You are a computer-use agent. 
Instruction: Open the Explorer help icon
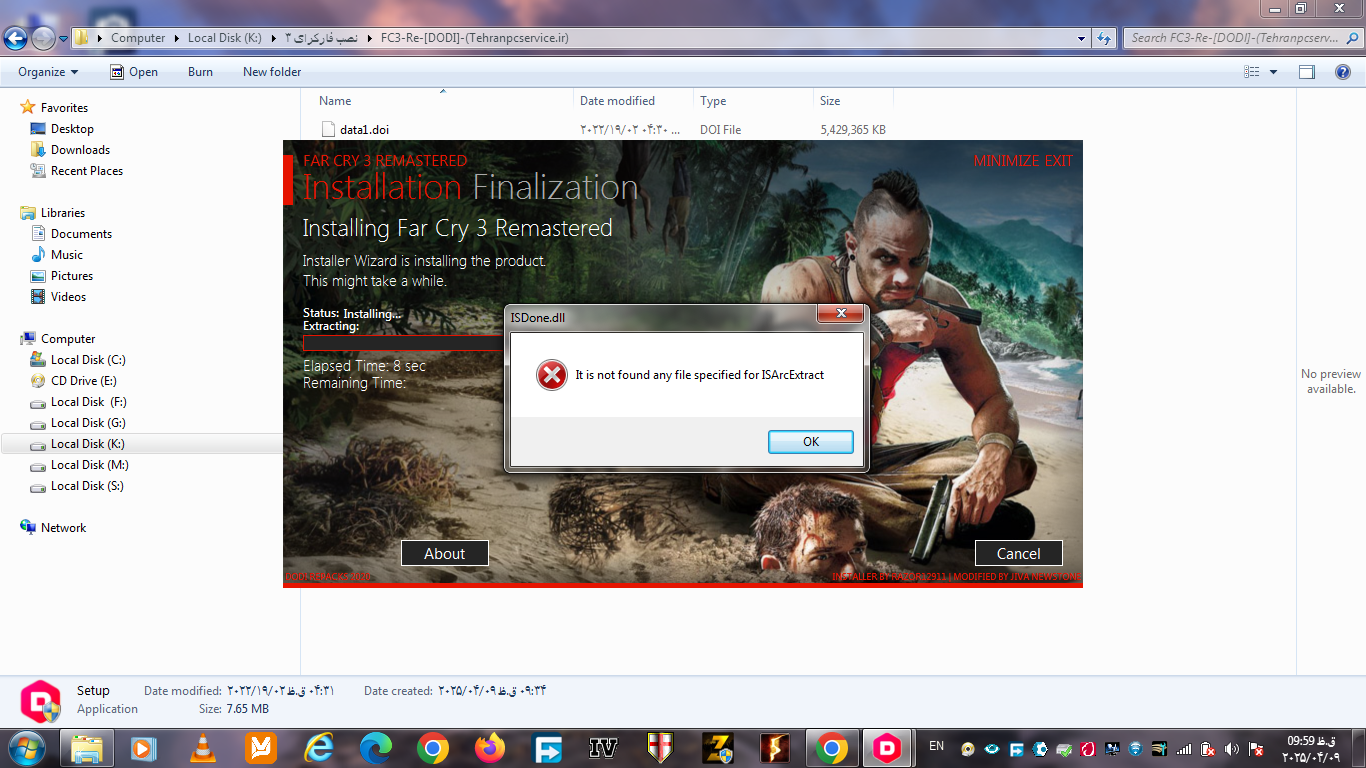(x=1341, y=72)
